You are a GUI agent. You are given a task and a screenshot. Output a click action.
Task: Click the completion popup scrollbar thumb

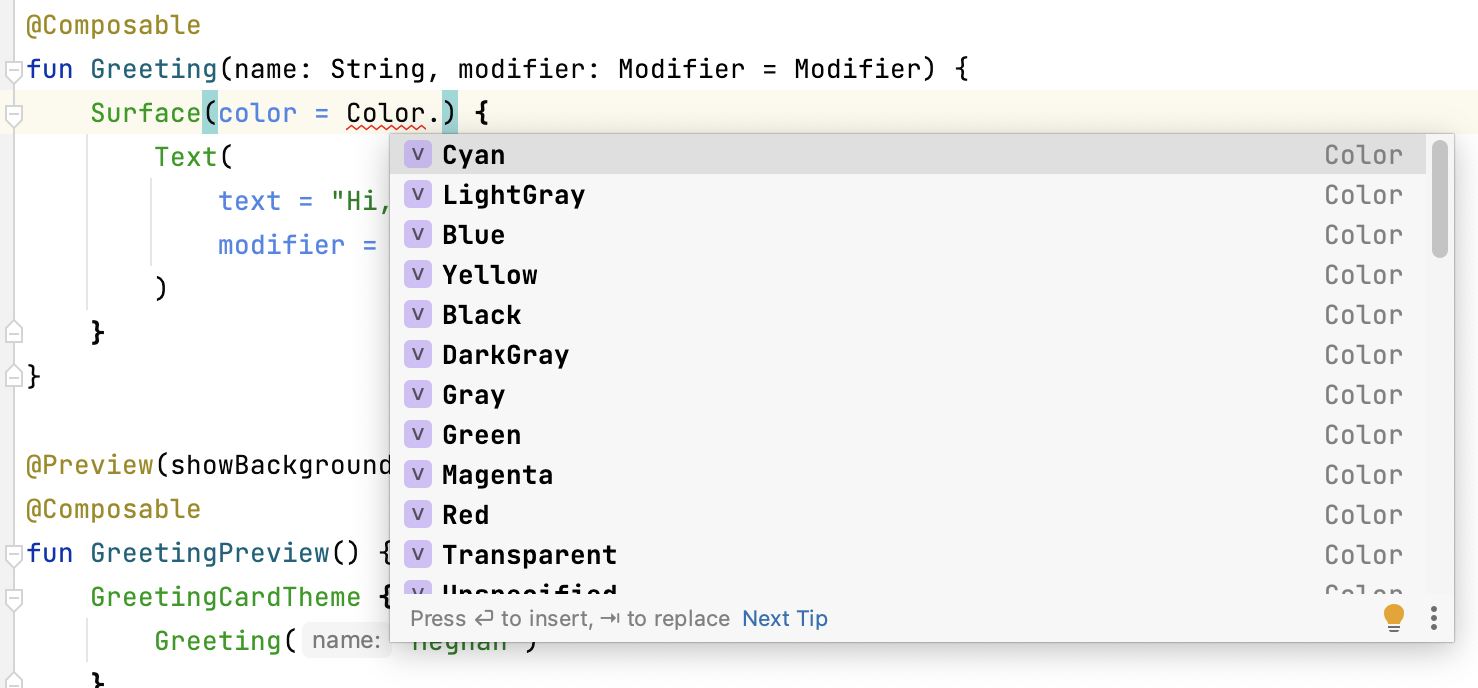pyautogui.click(x=1439, y=200)
